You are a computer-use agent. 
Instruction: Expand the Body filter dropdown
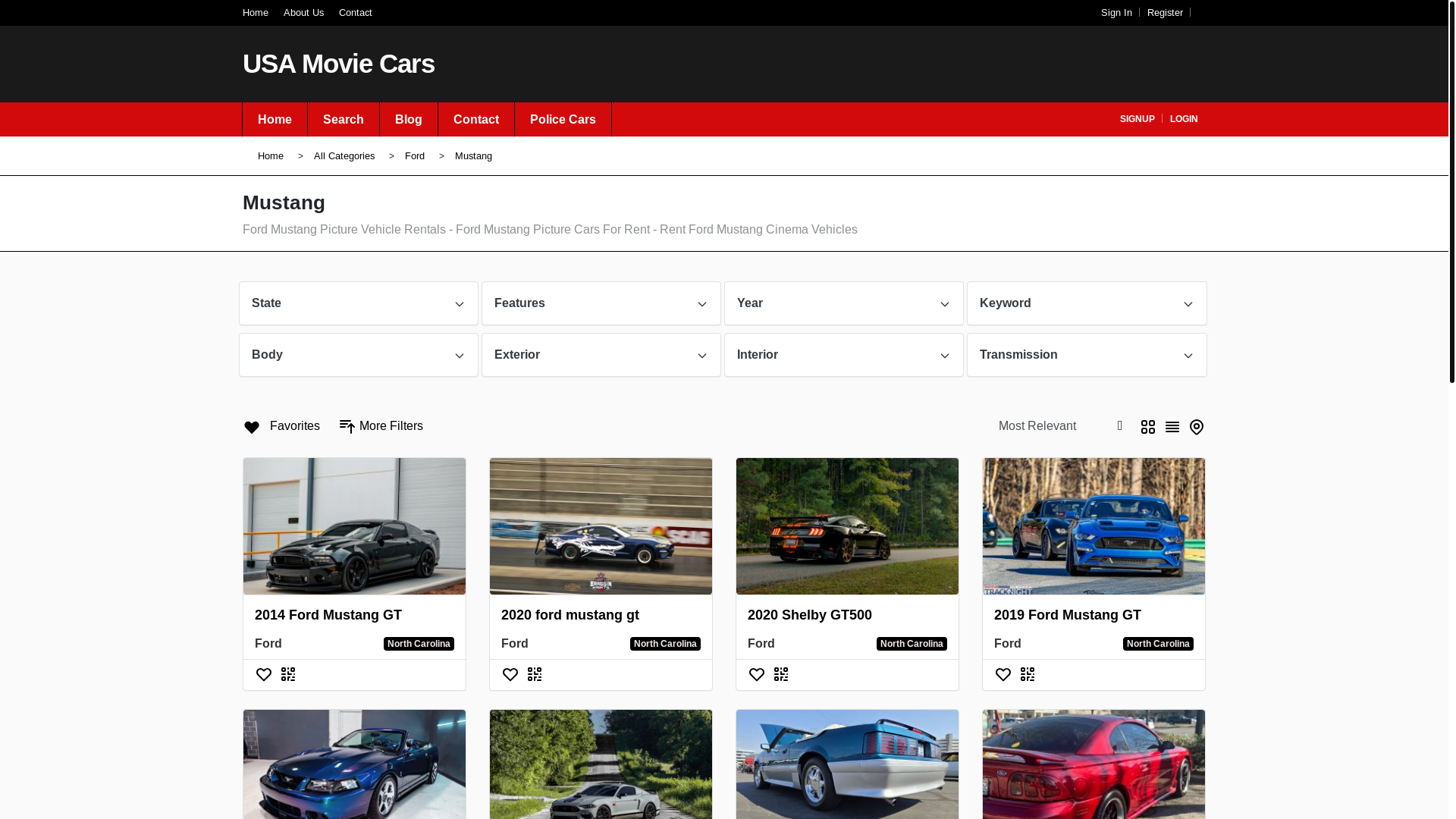359,355
